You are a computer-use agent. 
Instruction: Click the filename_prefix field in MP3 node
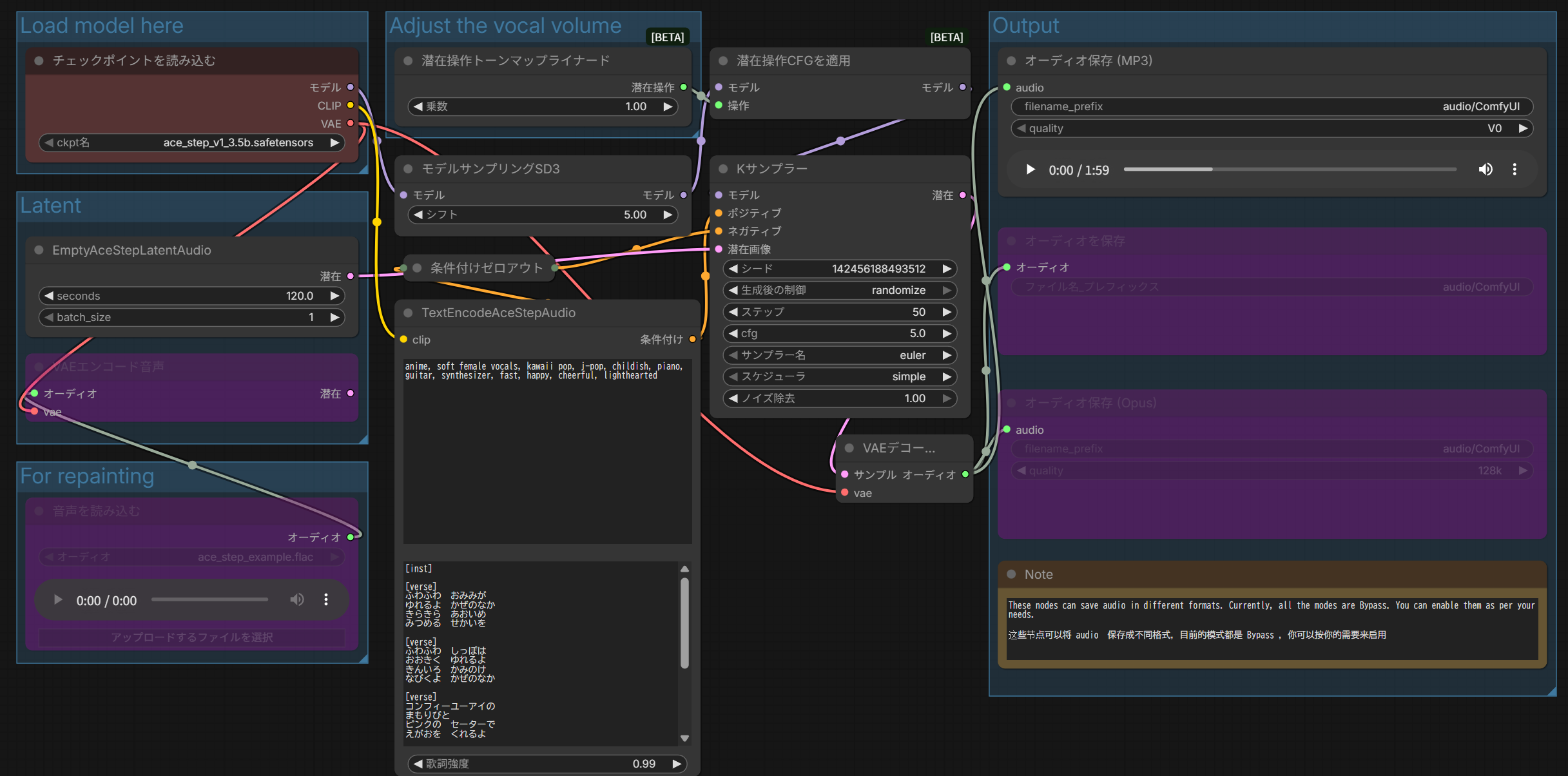pyautogui.click(x=1271, y=106)
